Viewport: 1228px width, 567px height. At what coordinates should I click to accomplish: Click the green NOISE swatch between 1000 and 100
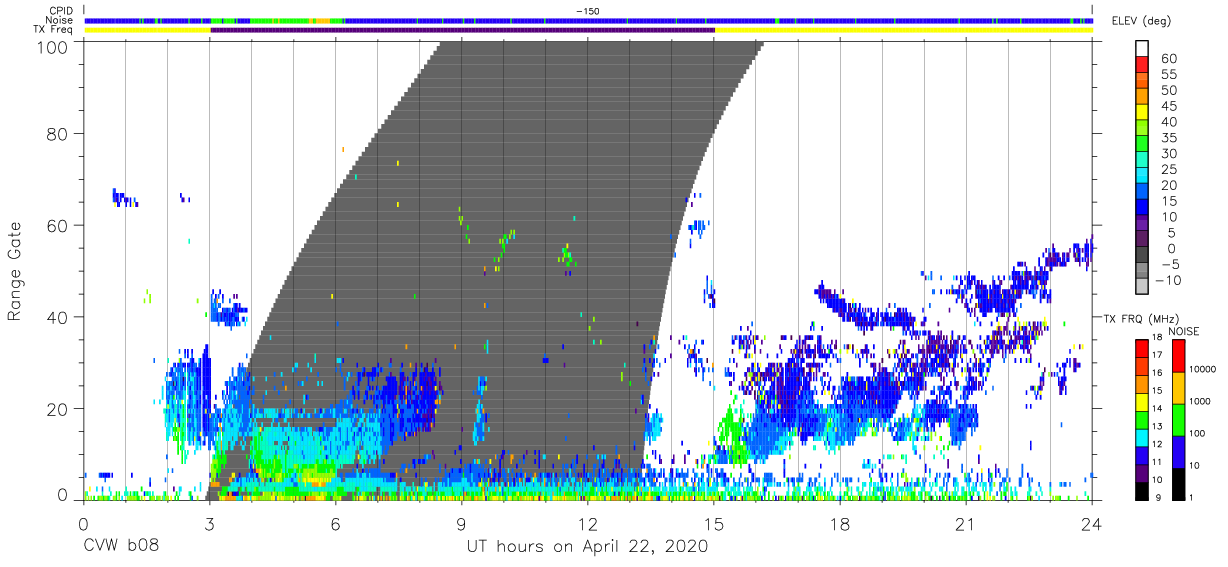tap(1178, 418)
